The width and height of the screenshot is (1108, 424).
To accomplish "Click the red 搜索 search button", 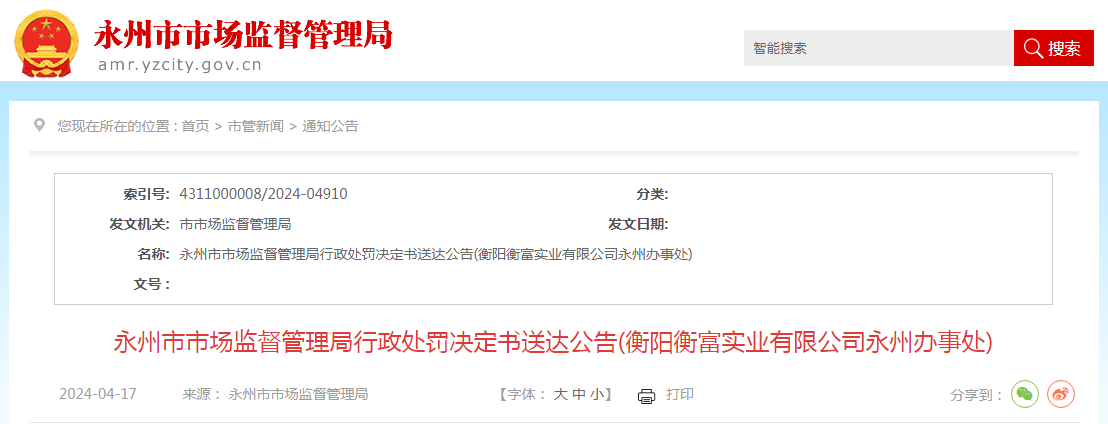I will 1054,48.
